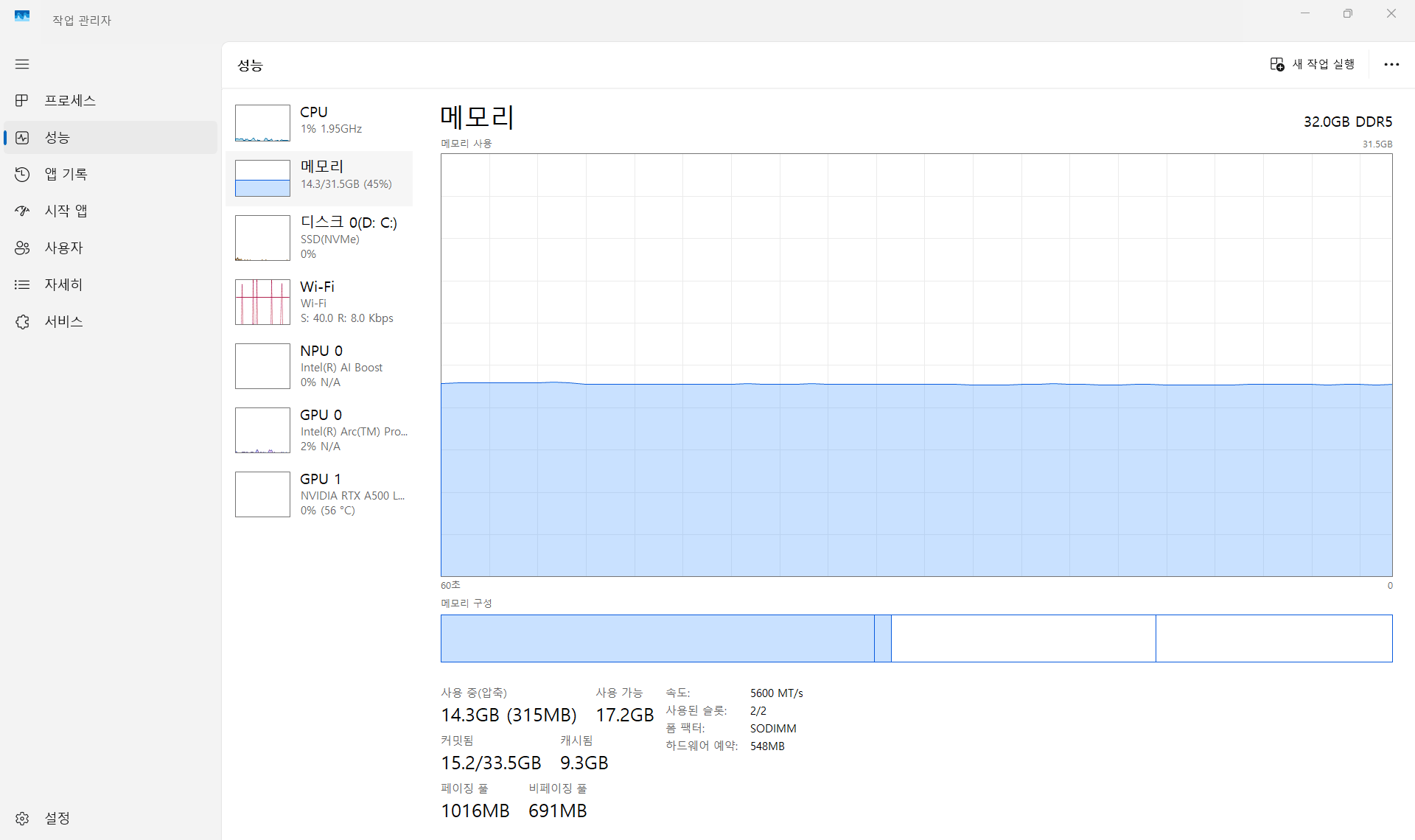Click the 자세히 details list icon

[22, 284]
